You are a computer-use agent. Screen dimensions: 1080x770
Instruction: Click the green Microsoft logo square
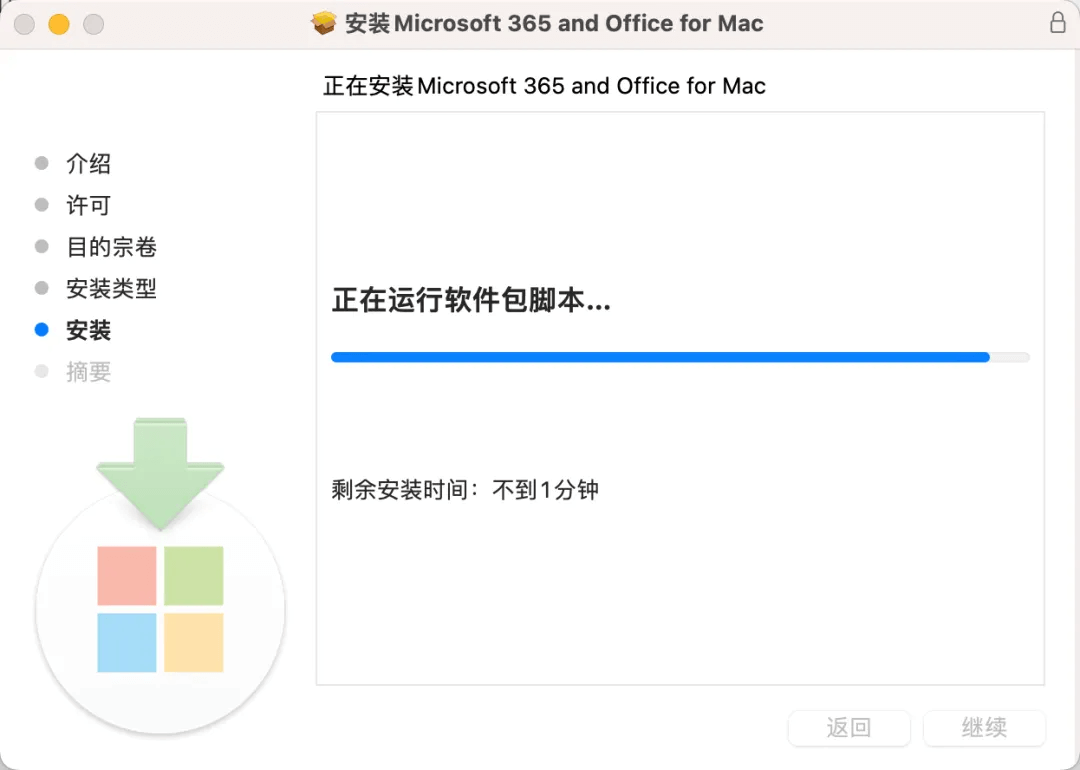coord(194,576)
